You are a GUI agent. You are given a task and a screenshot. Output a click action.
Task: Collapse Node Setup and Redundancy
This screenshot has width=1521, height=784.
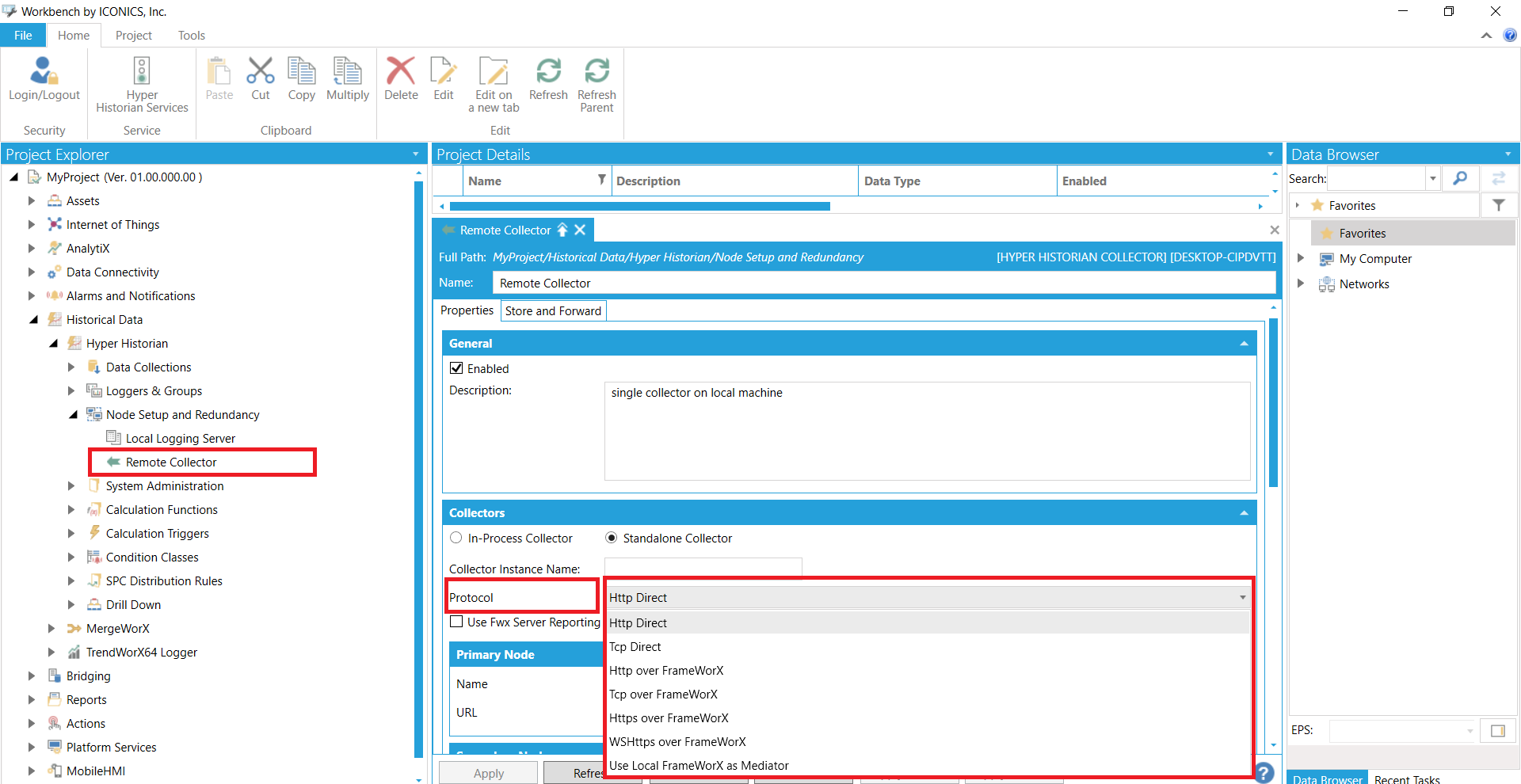[73, 415]
